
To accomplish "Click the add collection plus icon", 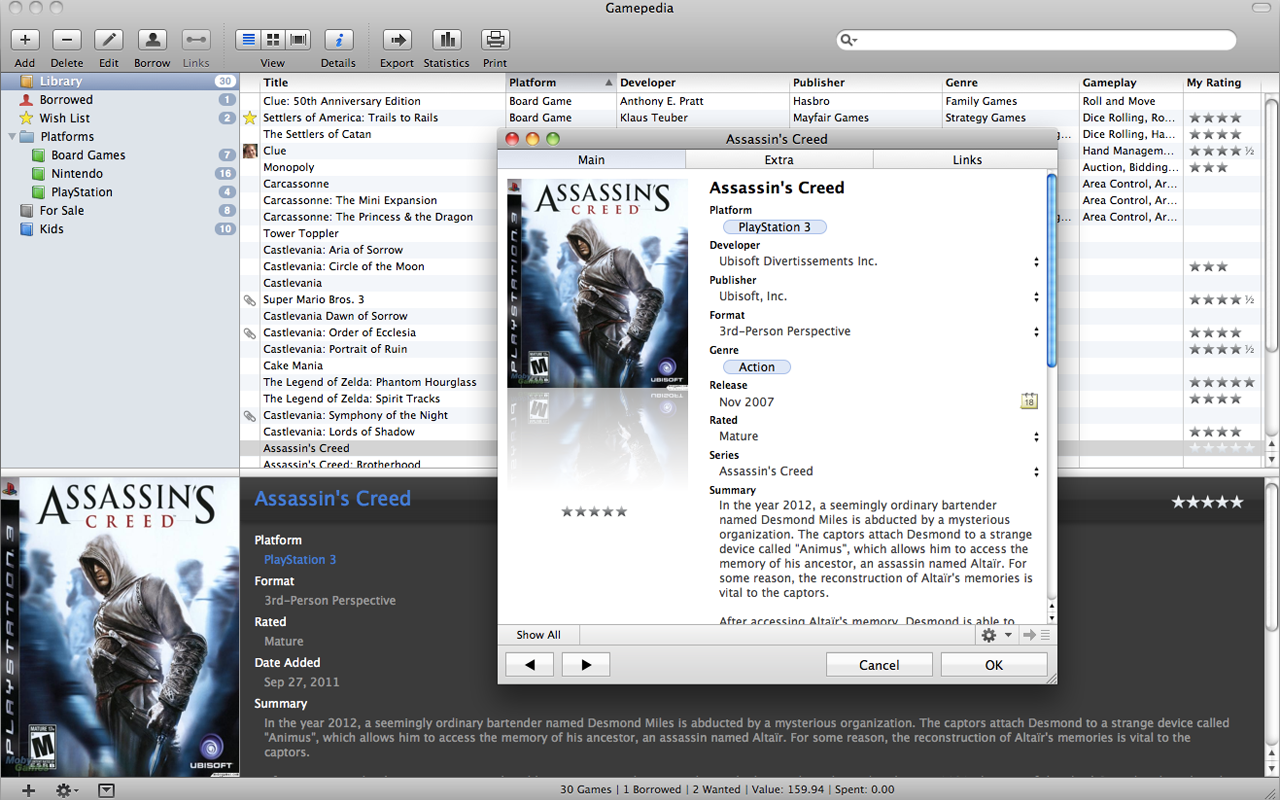I will click(28, 790).
